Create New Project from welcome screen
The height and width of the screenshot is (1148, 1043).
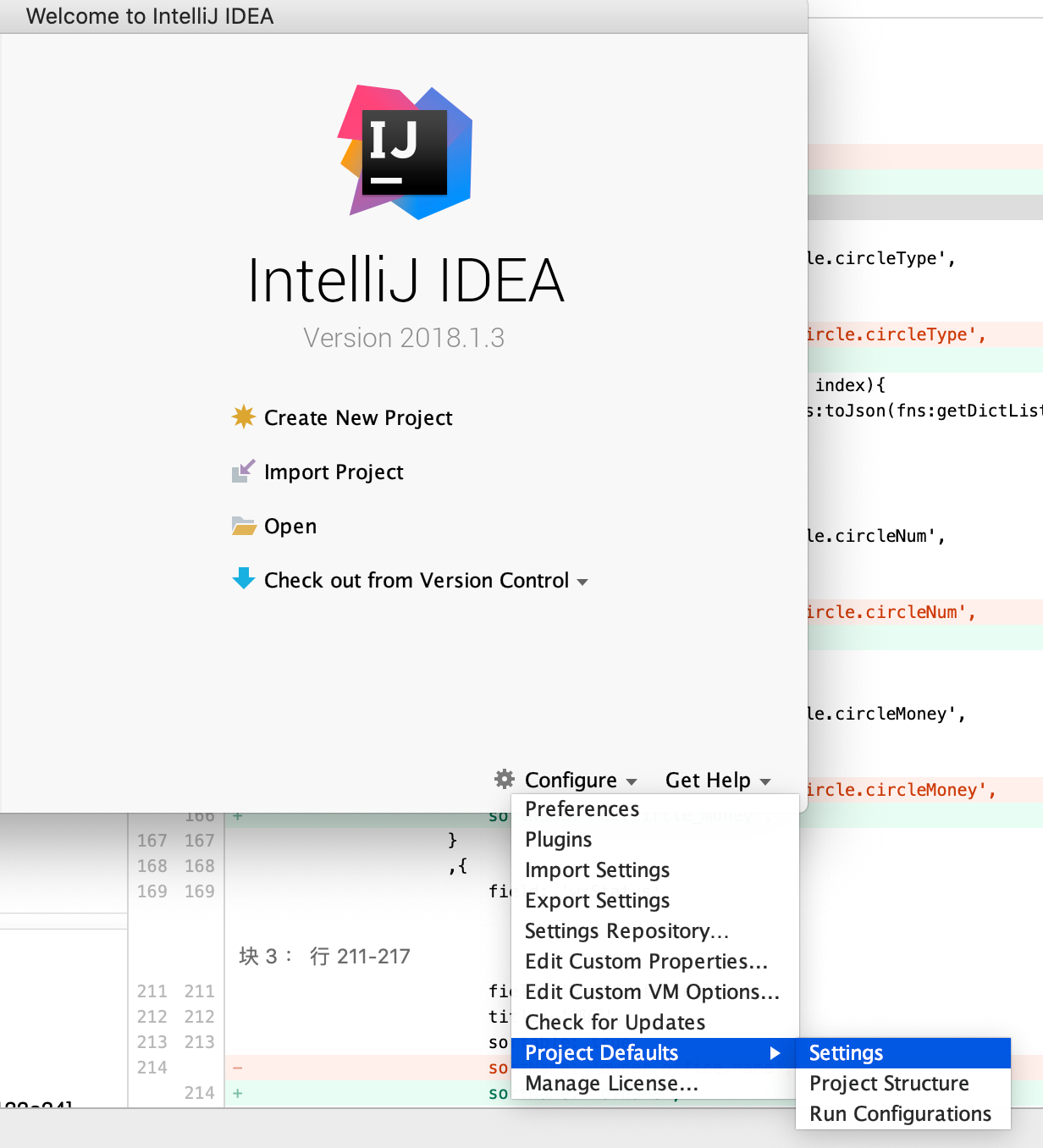358,417
